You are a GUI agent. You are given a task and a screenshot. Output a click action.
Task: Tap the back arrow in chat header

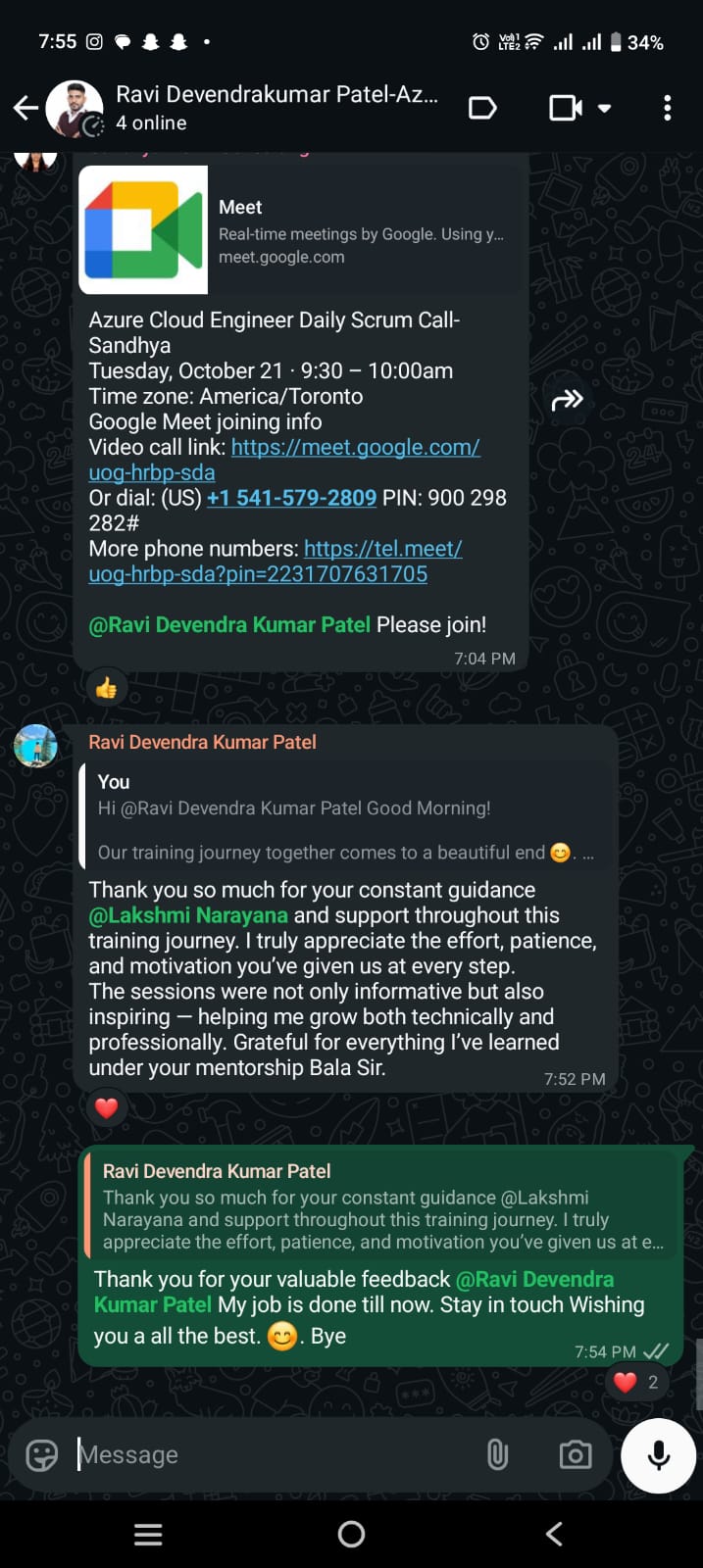tap(25, 108)
